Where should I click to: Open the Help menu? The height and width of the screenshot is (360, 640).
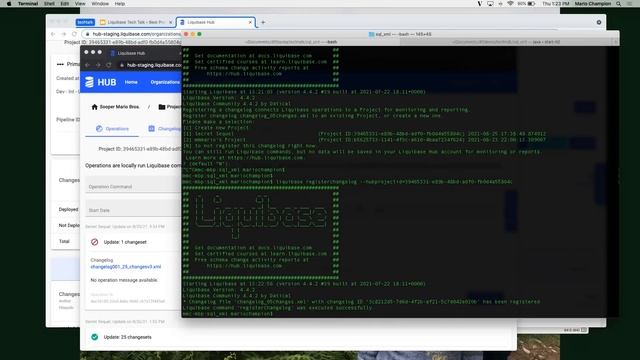(120, 4)
